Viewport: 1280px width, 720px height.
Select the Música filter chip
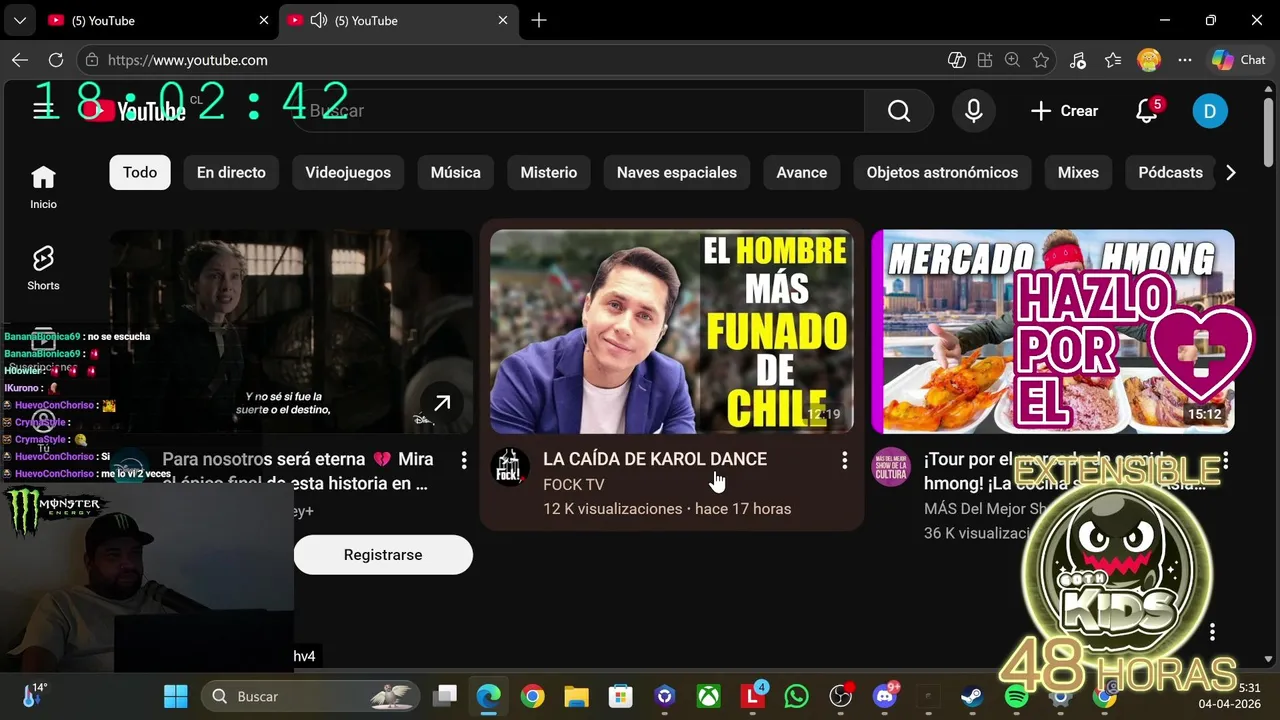pos(456,172)
